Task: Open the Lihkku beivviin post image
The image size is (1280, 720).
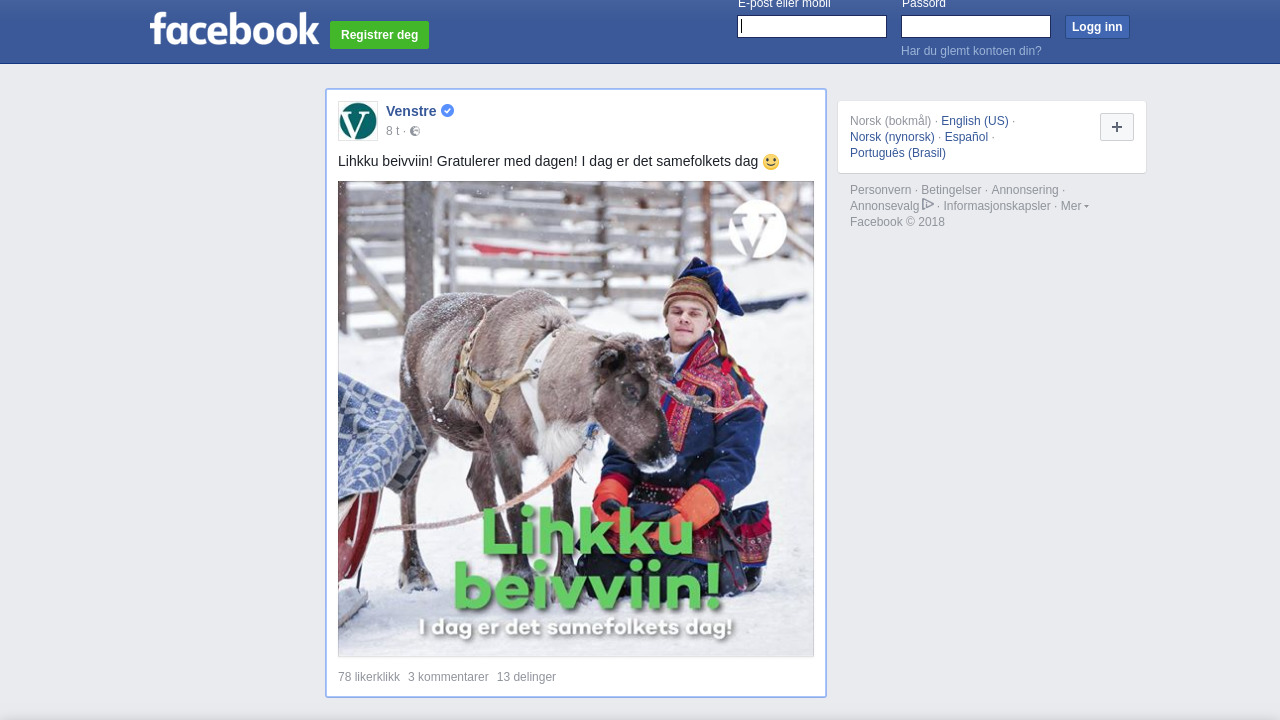Action: [x=576, y=419]
